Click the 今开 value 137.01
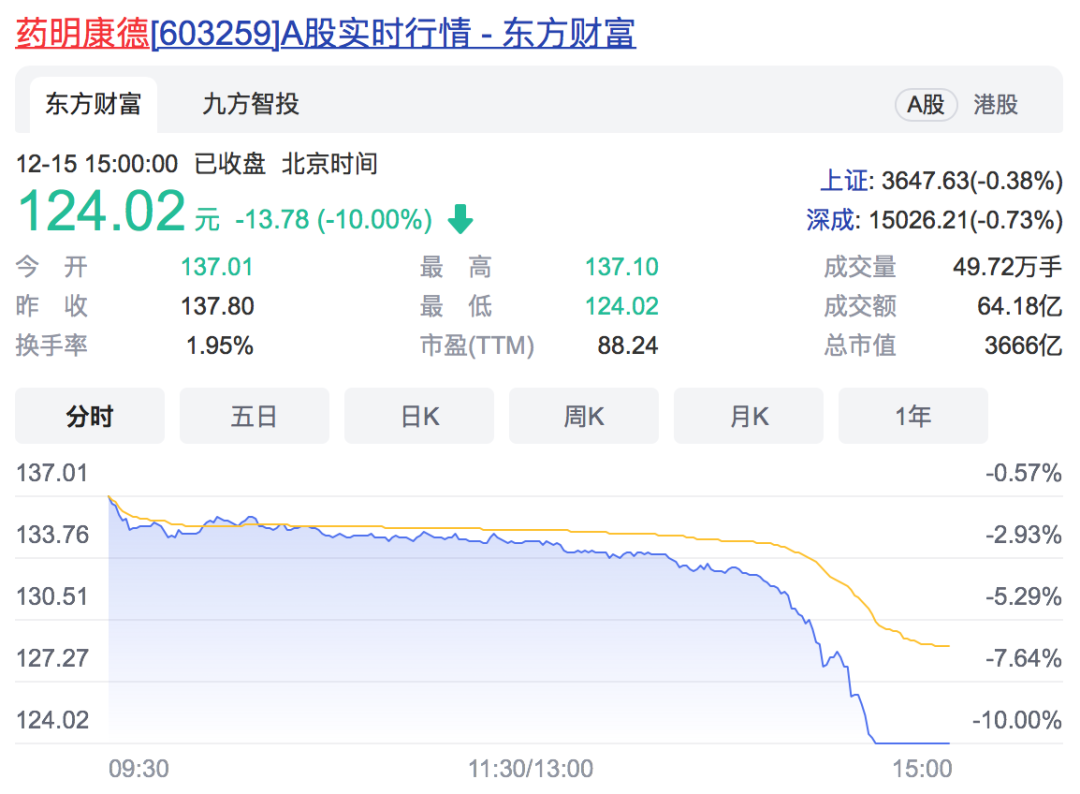Screen dimensions: 1080x794 217,267
